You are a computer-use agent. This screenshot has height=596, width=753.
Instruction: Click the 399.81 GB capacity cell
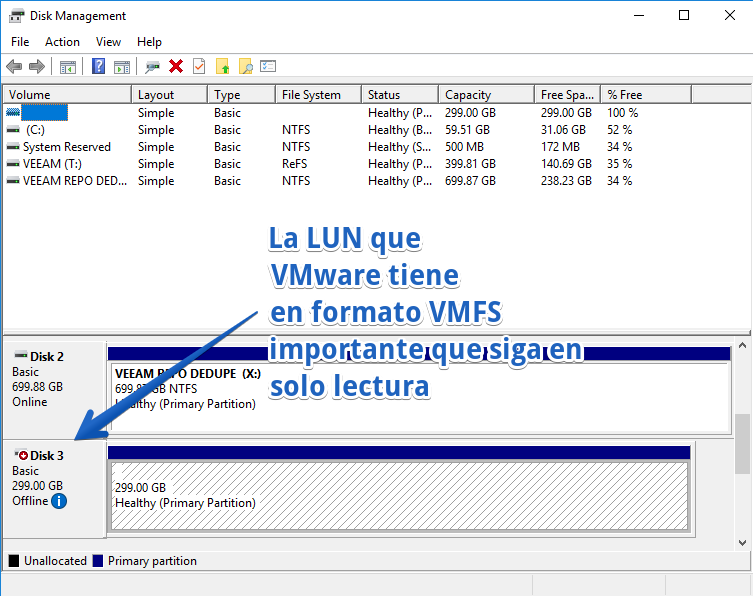point(470,164)
